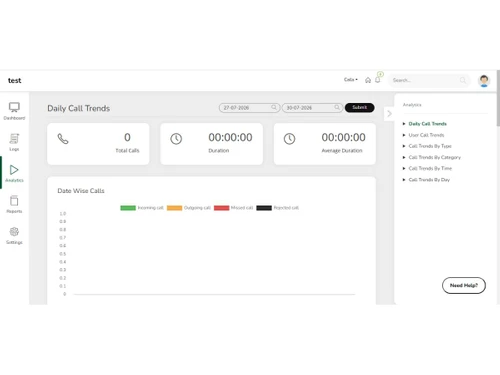Open Call Trends By Day
Viewport: 500px width, 375px height.
click(429, 180)
